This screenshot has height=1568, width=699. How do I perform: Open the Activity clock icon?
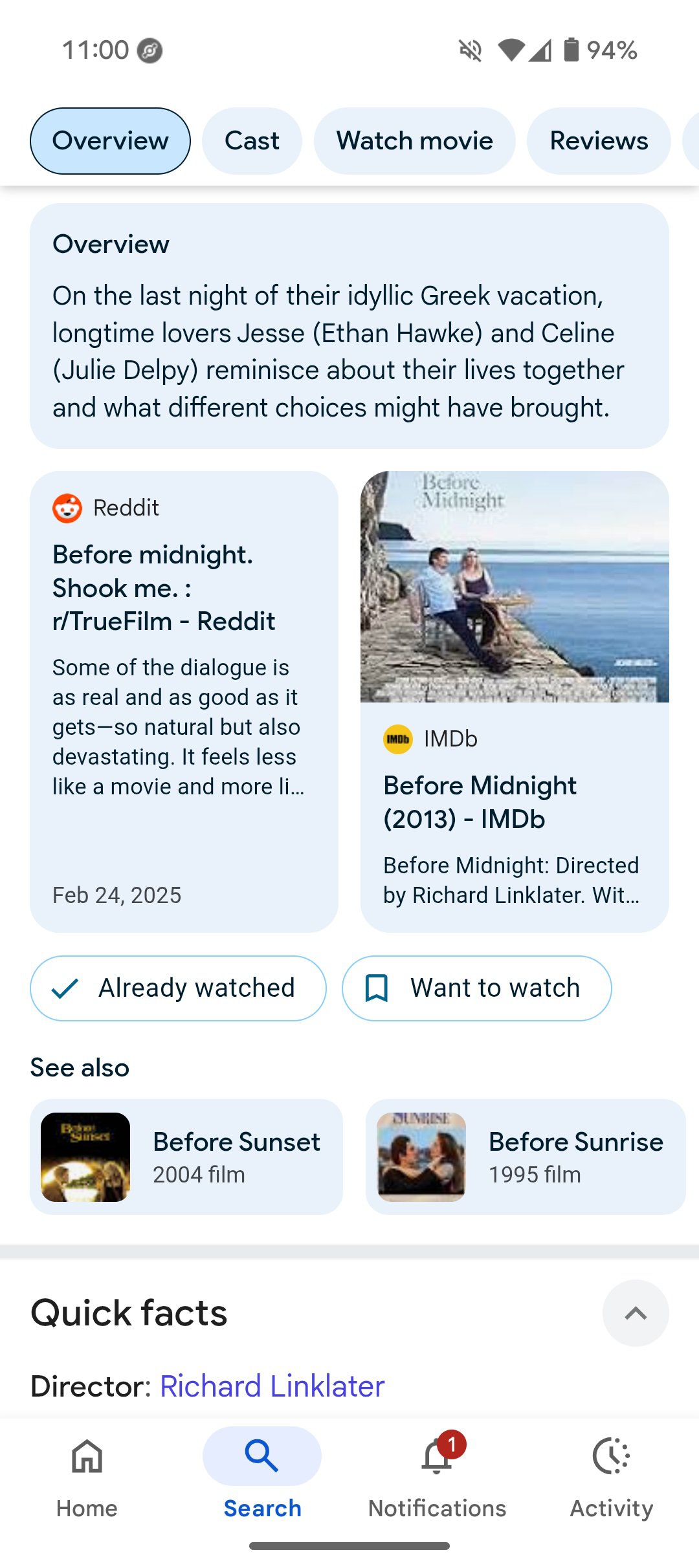pyautogui.click(x=611, y=1457)
